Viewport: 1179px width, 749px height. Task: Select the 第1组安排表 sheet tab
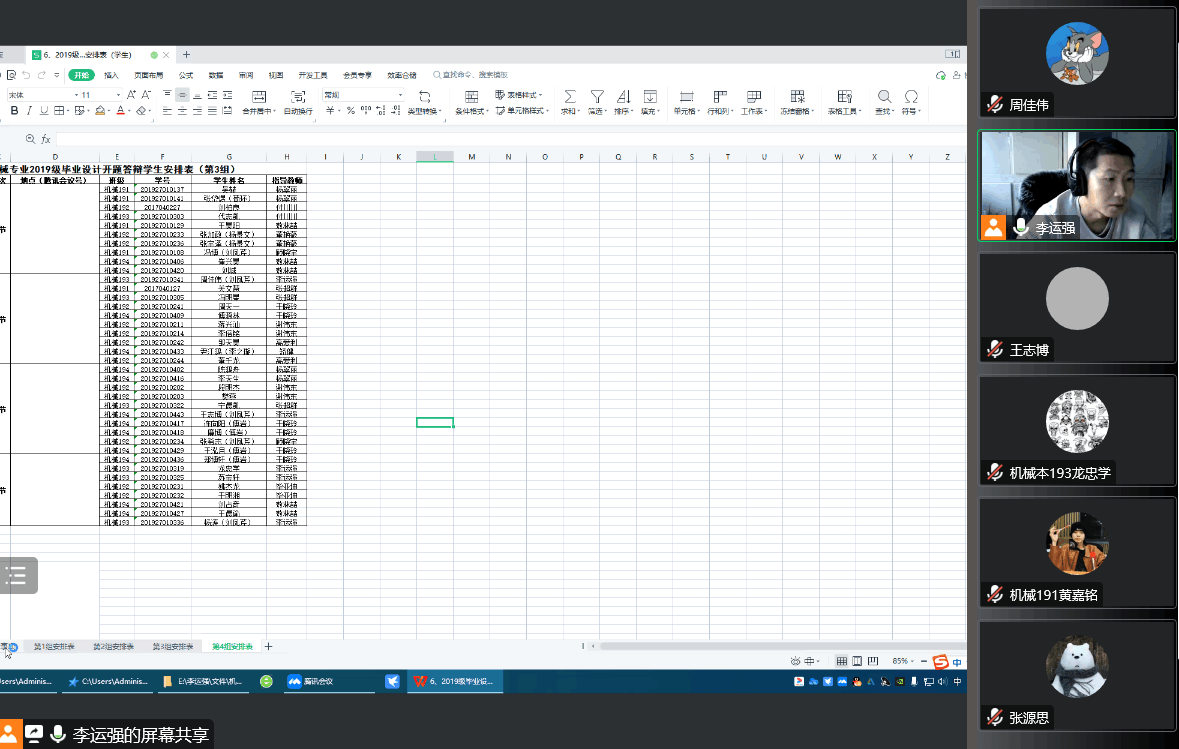tap(54, 647)
